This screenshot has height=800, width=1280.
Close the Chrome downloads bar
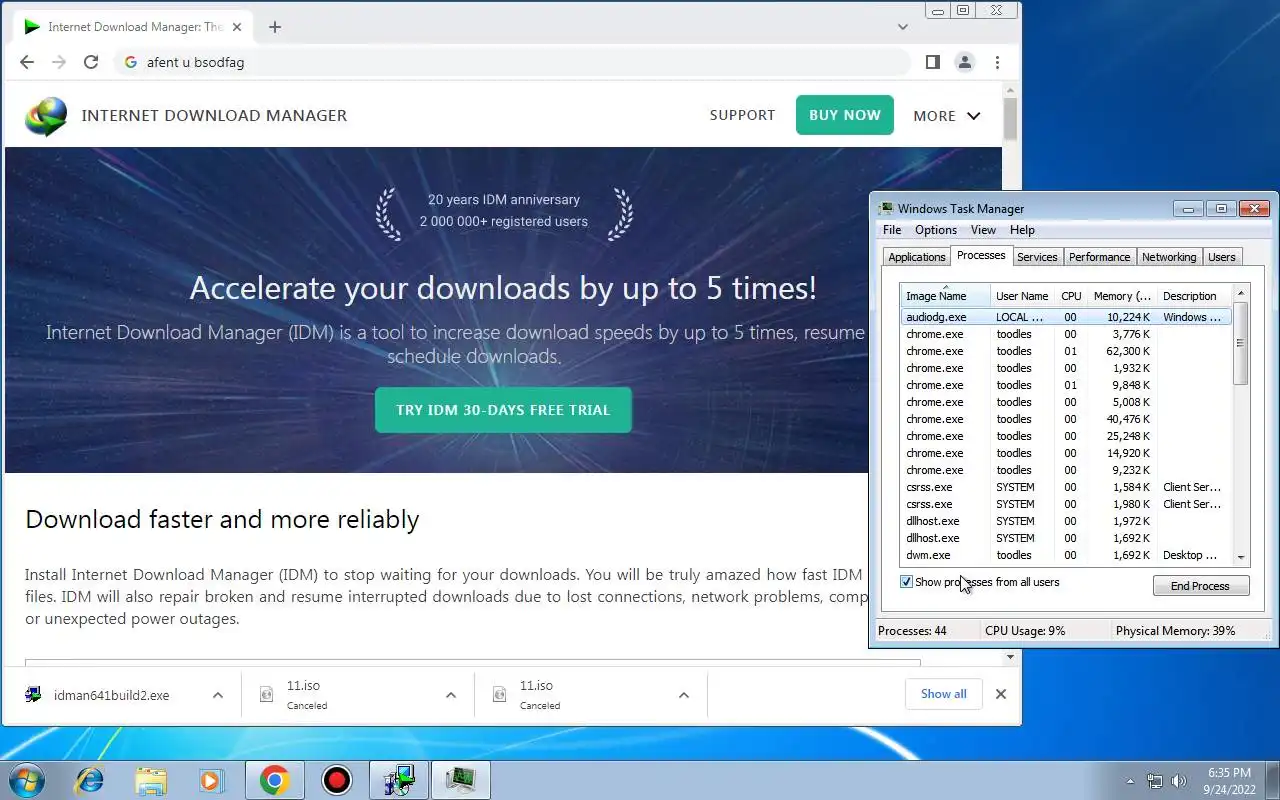coord(1001,694)
